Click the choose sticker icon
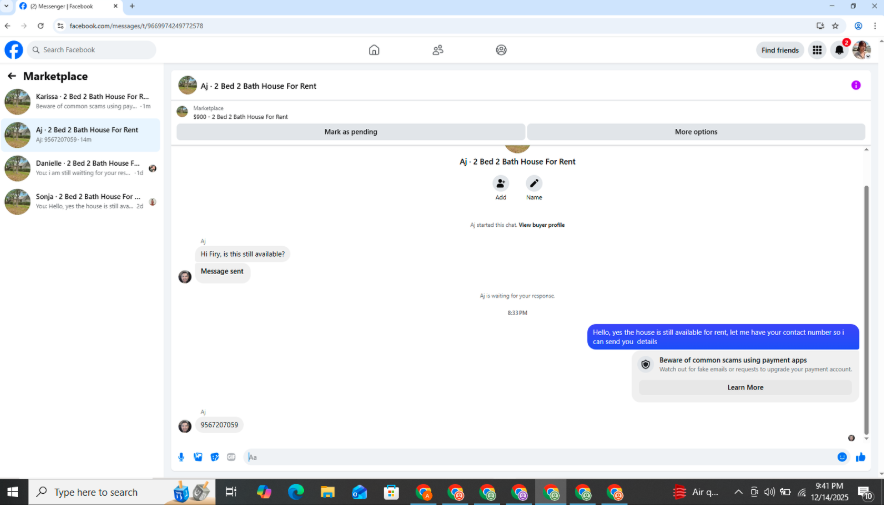 pos(215,457)
